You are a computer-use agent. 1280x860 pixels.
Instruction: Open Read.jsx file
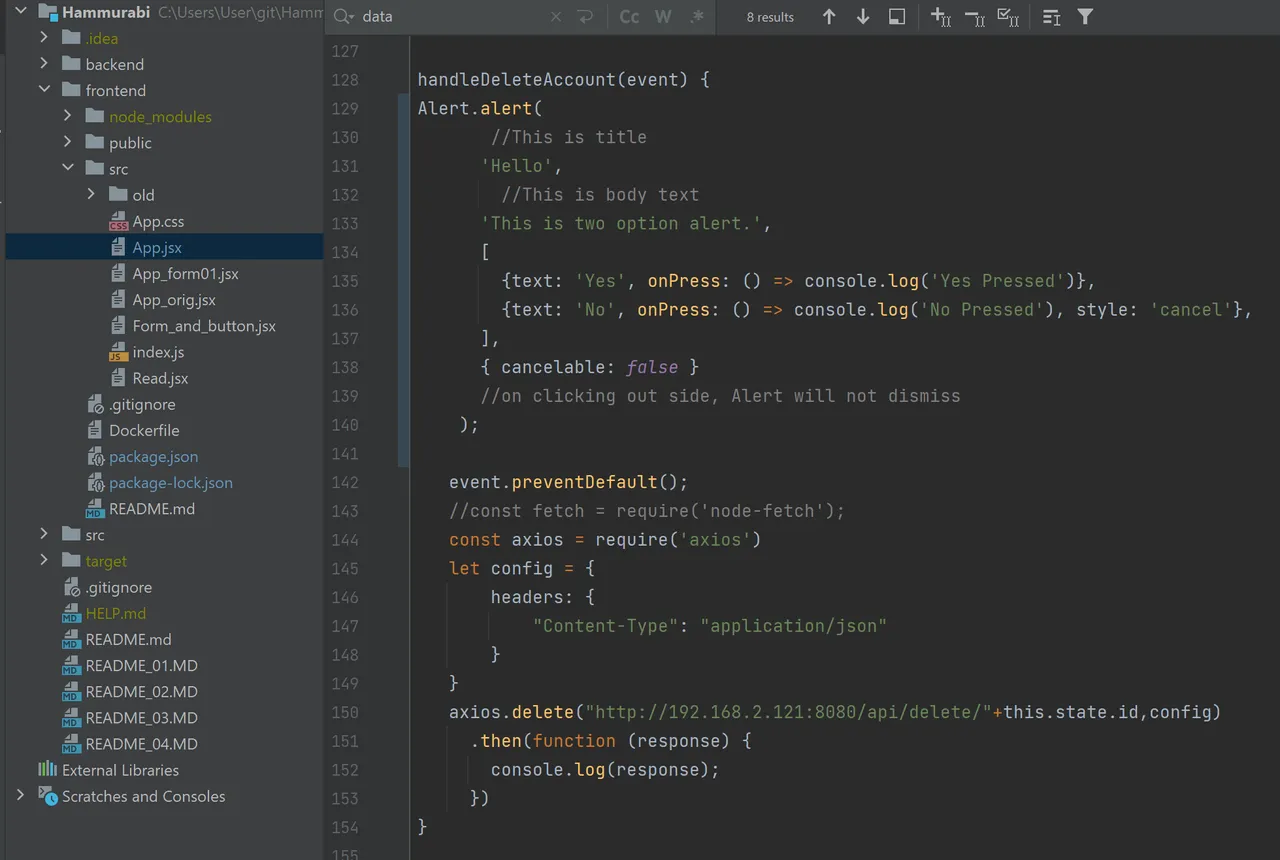tap(160, 378)
